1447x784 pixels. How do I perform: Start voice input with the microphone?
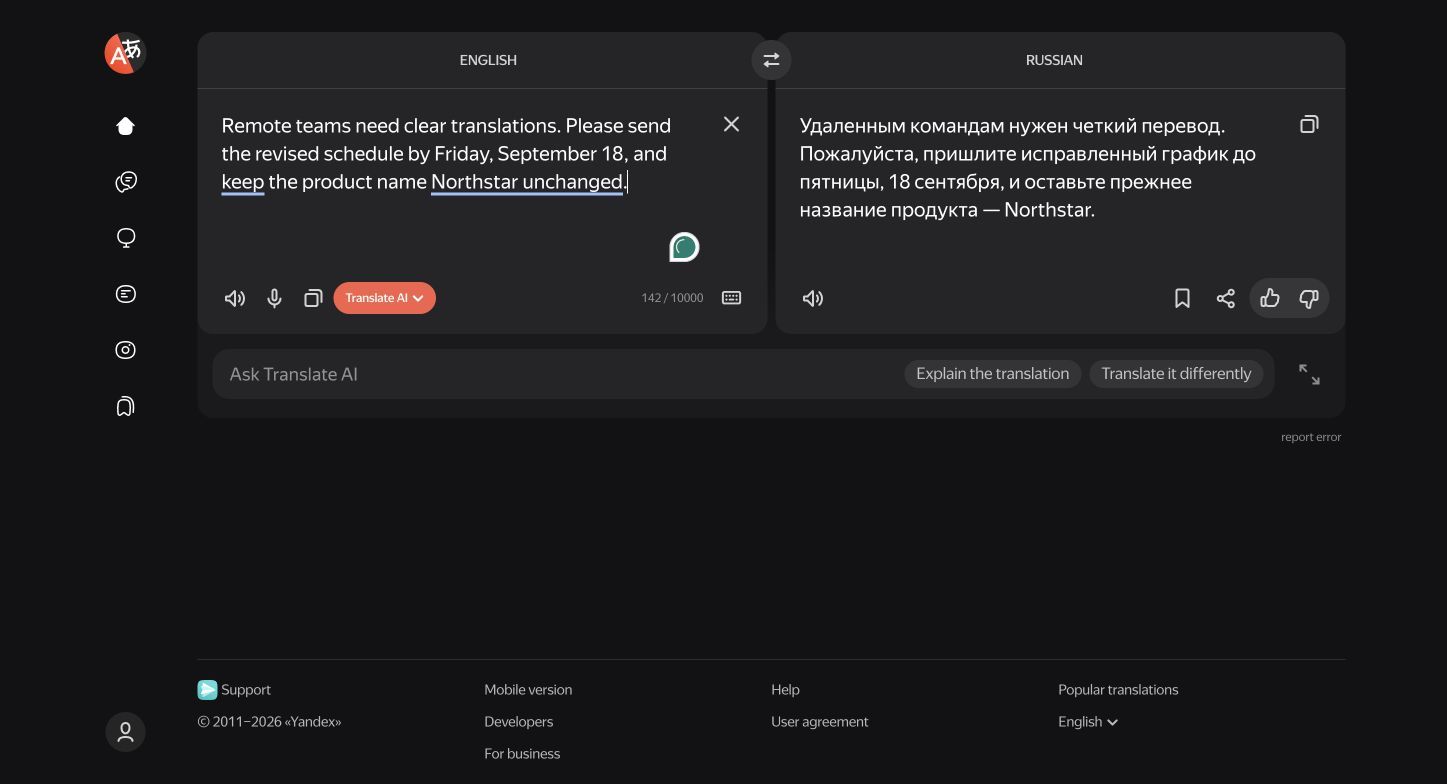point(274,298)
